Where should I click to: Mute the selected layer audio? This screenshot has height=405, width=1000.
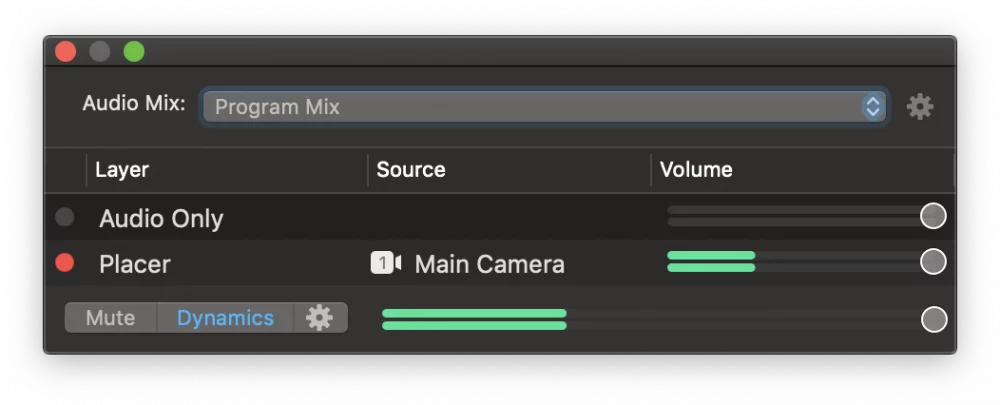click(110, 318)
